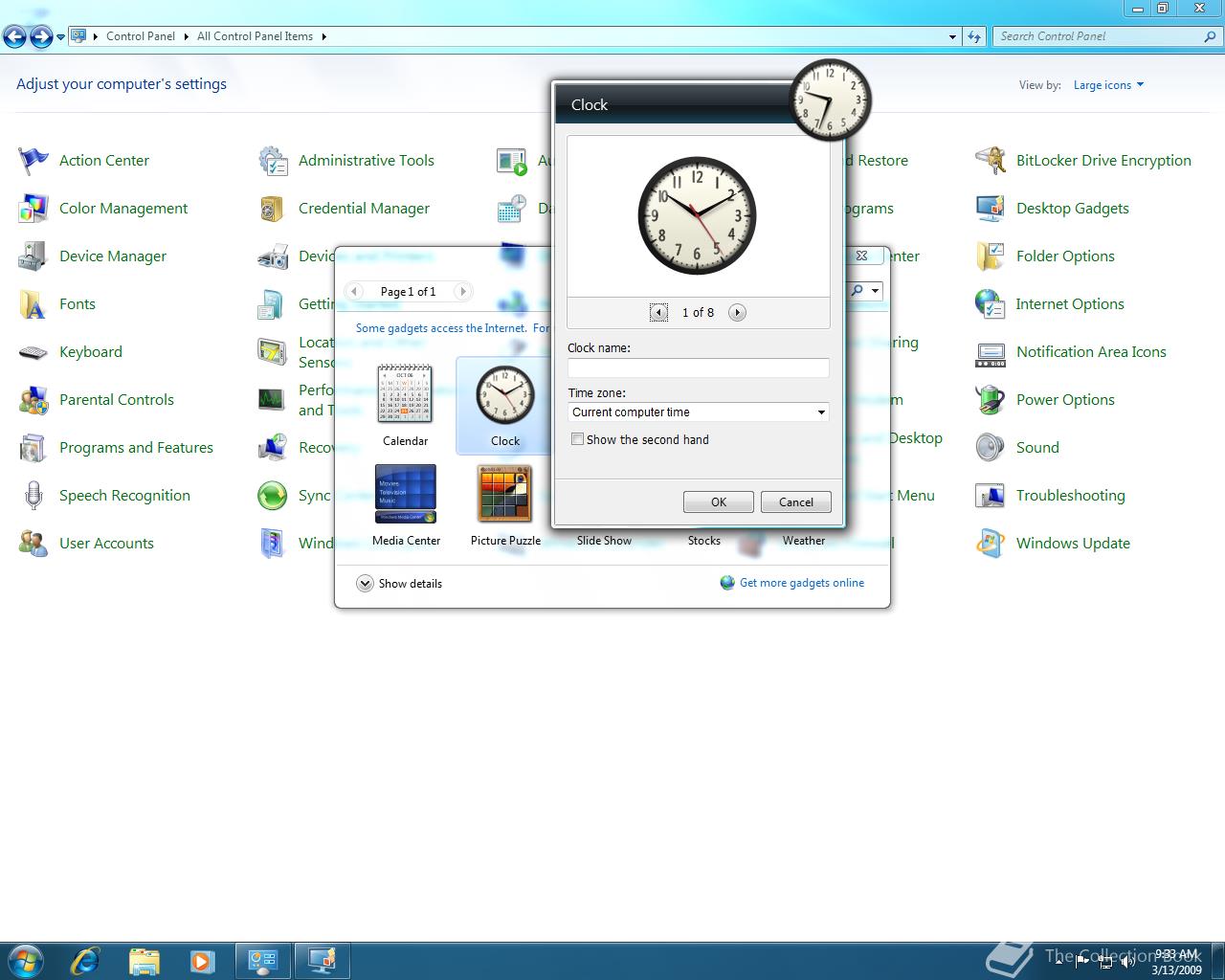
Task: Switch to Desktop Gadgets taskbar button
Action: [323, 961]
